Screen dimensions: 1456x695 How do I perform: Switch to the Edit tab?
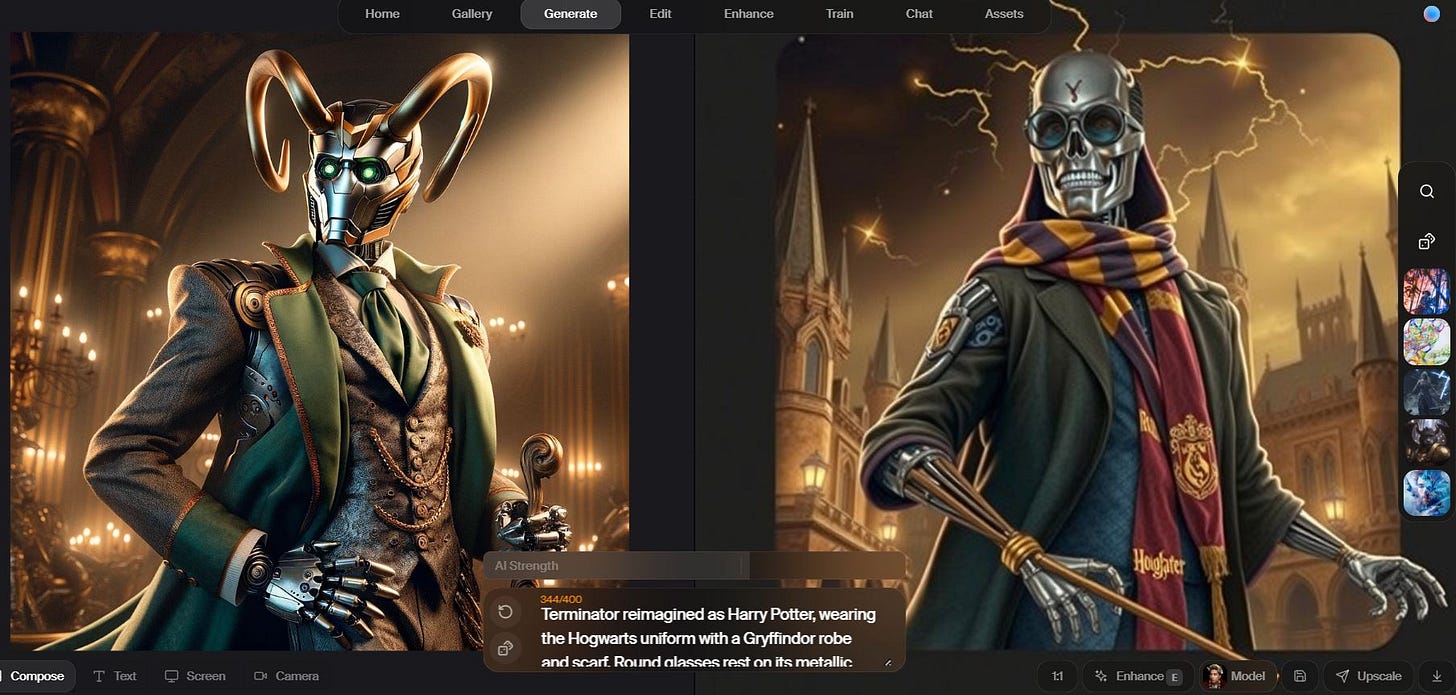tap(660, 14)
